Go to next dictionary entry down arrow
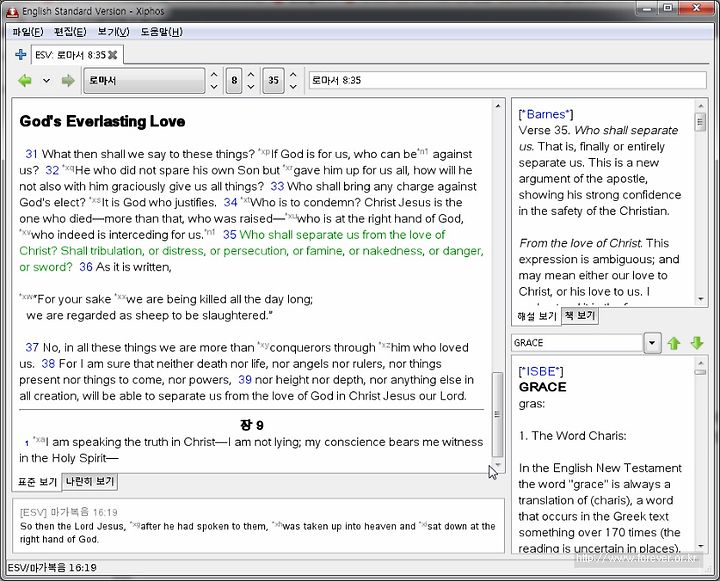The width and height of the screenshot is (720, 581). pos(697,343)
